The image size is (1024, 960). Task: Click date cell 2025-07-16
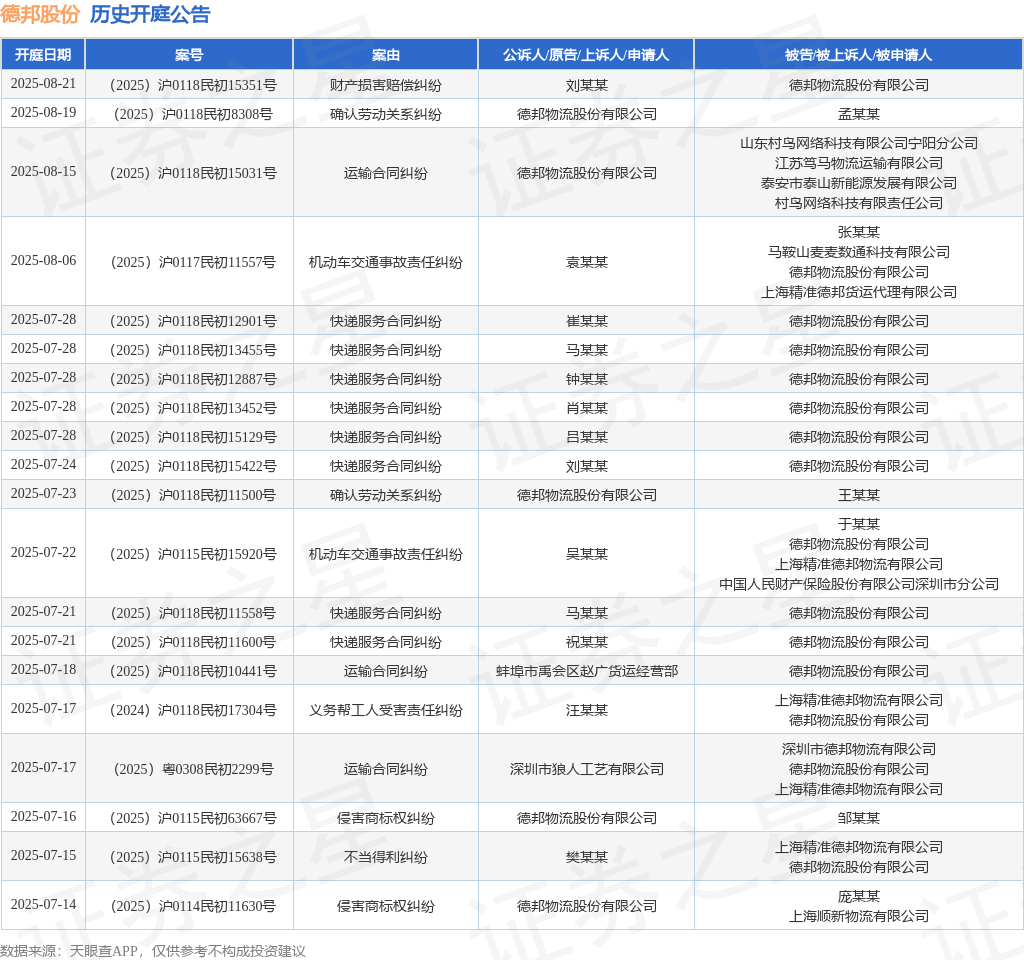(x=43, y=816)
